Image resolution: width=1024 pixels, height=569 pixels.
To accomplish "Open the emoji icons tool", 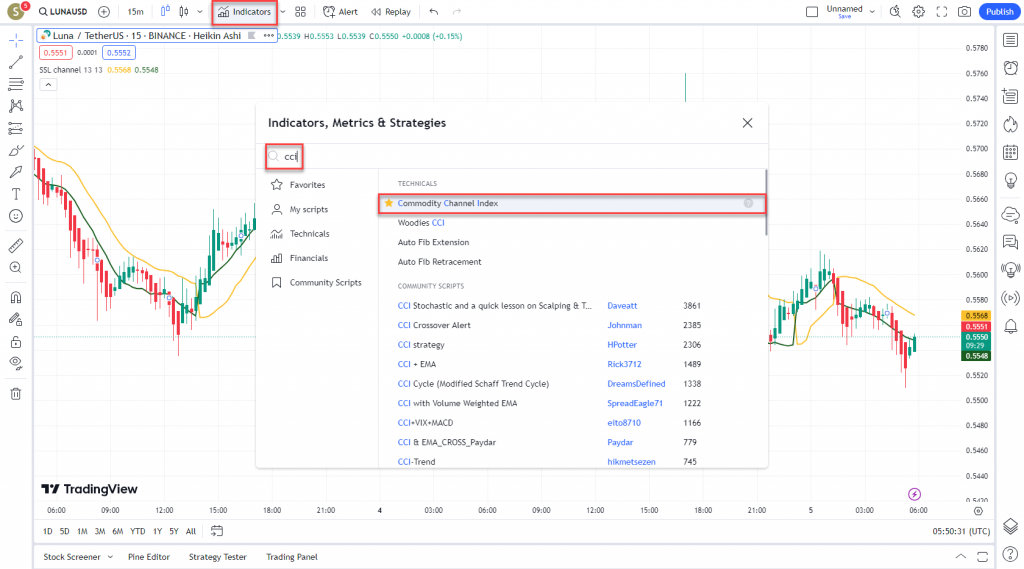I will point(16,216).
